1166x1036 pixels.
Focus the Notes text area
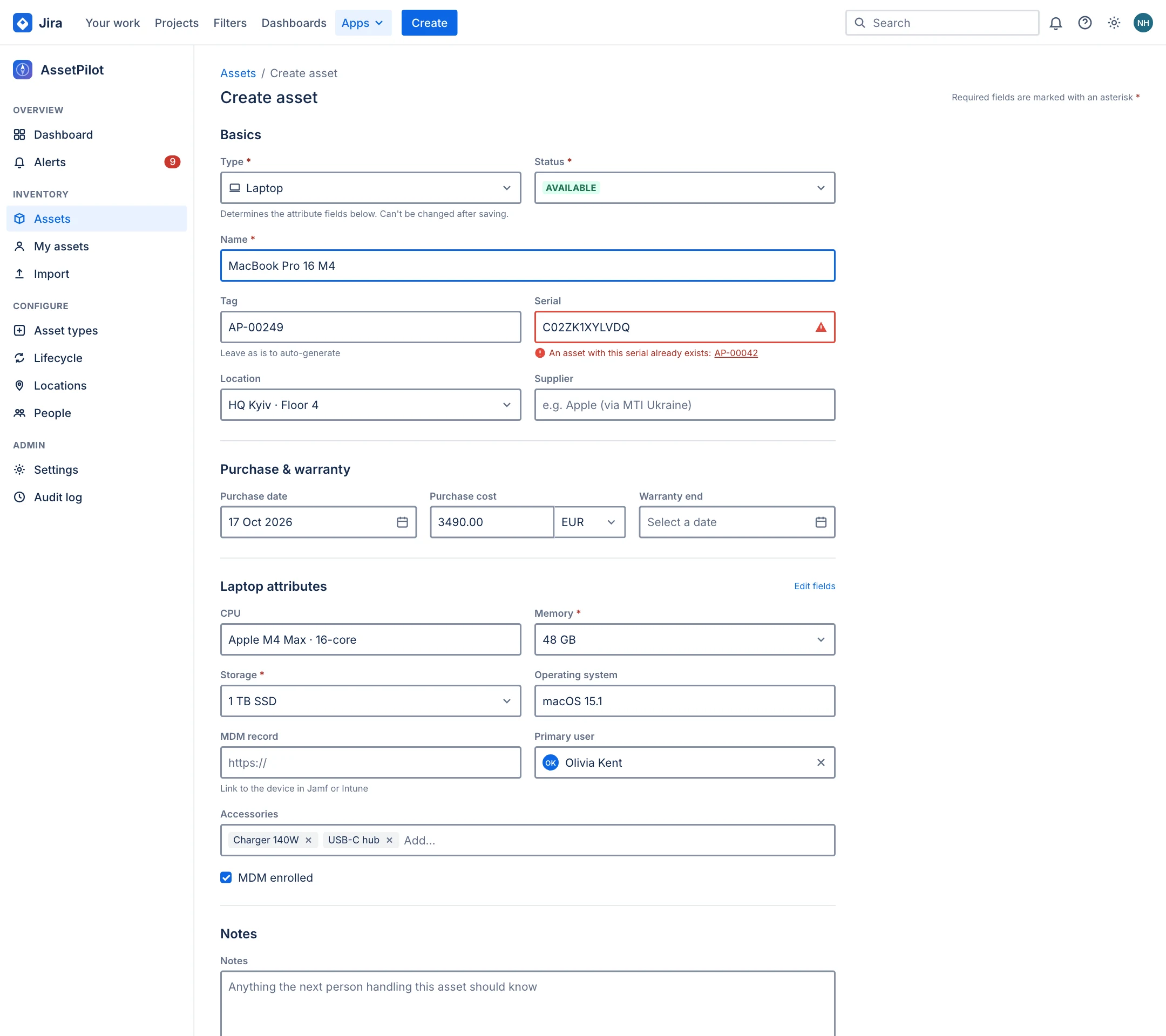point(527,1004)
